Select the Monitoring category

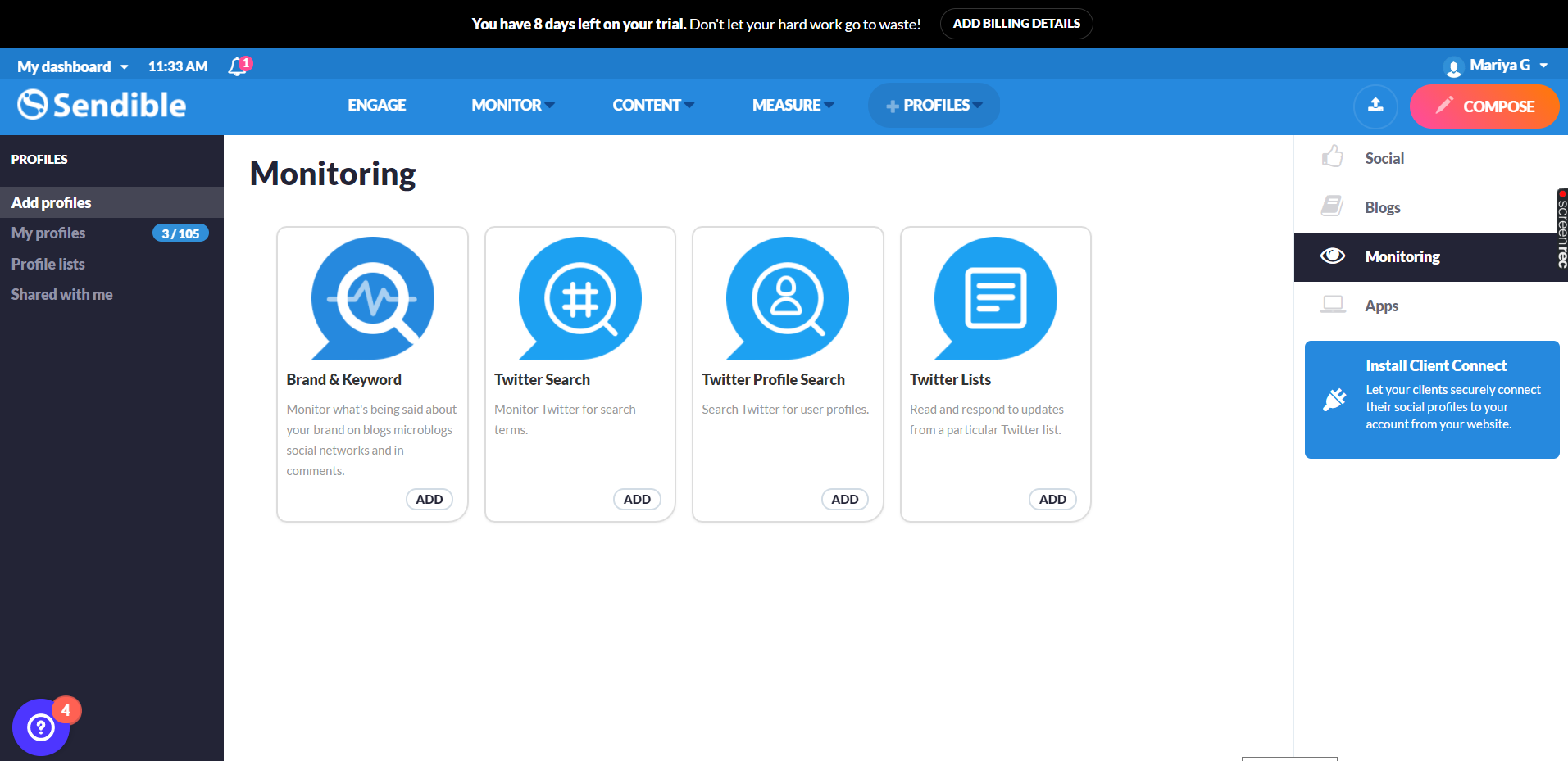pyautogui.click(x=1430, y=256)
